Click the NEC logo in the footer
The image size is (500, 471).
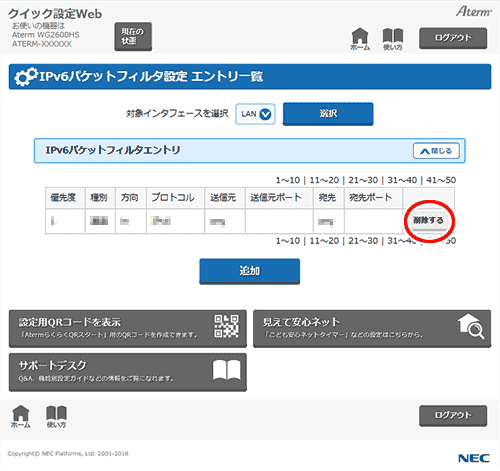click(x=474, y=458)
